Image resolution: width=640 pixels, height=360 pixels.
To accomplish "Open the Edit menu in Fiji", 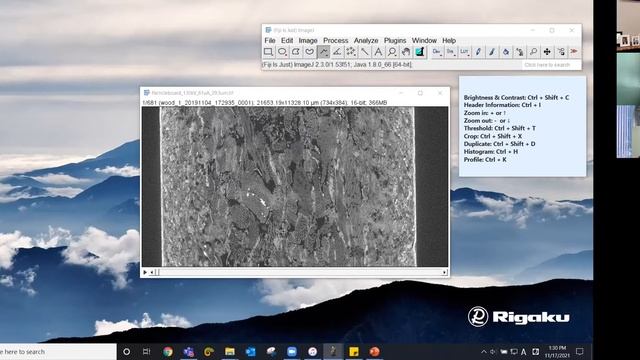I will point(287,40).
